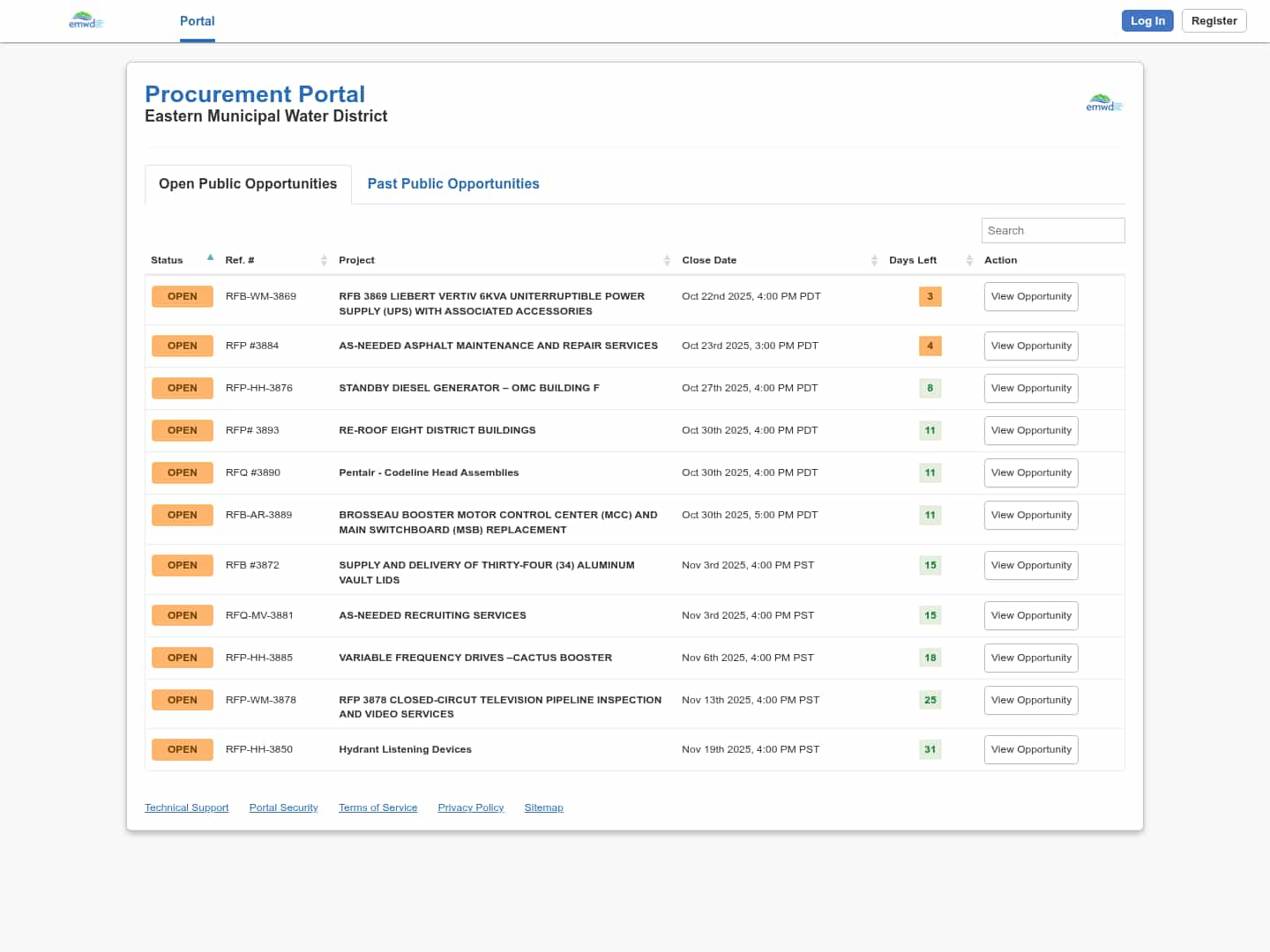Open the Technical Support link
The width and height of the screenshot is (1270, 952).
[x=186, y=808]
